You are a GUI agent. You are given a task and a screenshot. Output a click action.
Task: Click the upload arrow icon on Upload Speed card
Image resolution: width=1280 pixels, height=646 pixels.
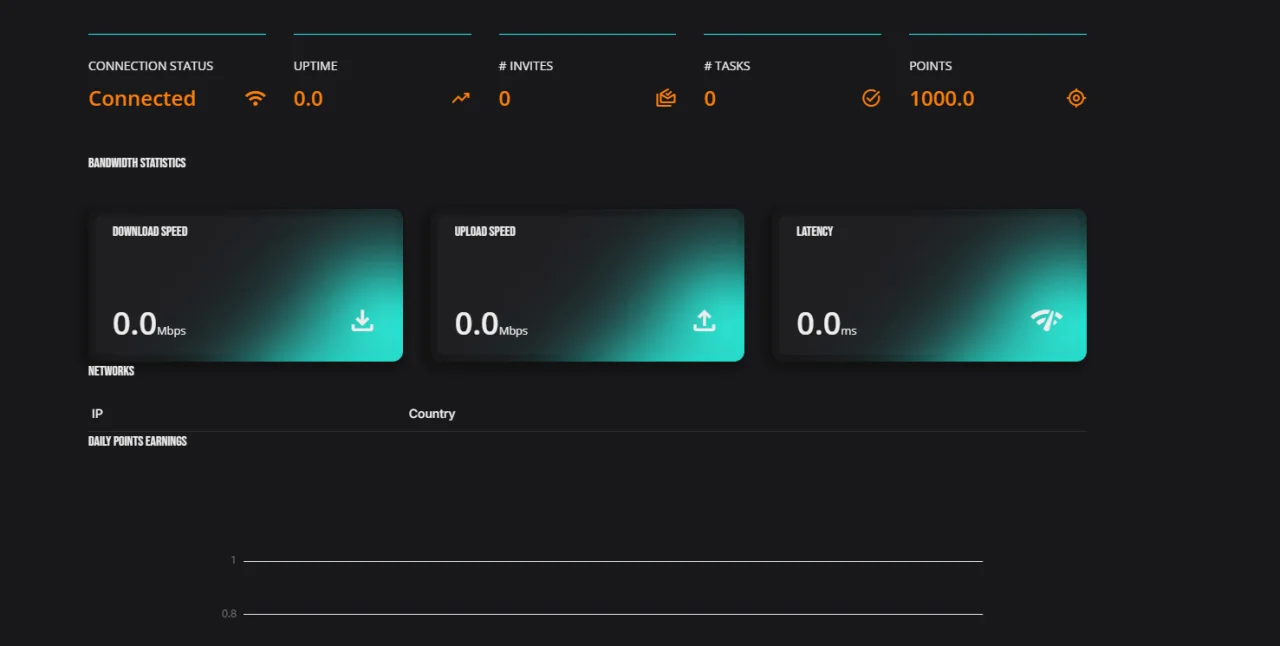point(704,321)
